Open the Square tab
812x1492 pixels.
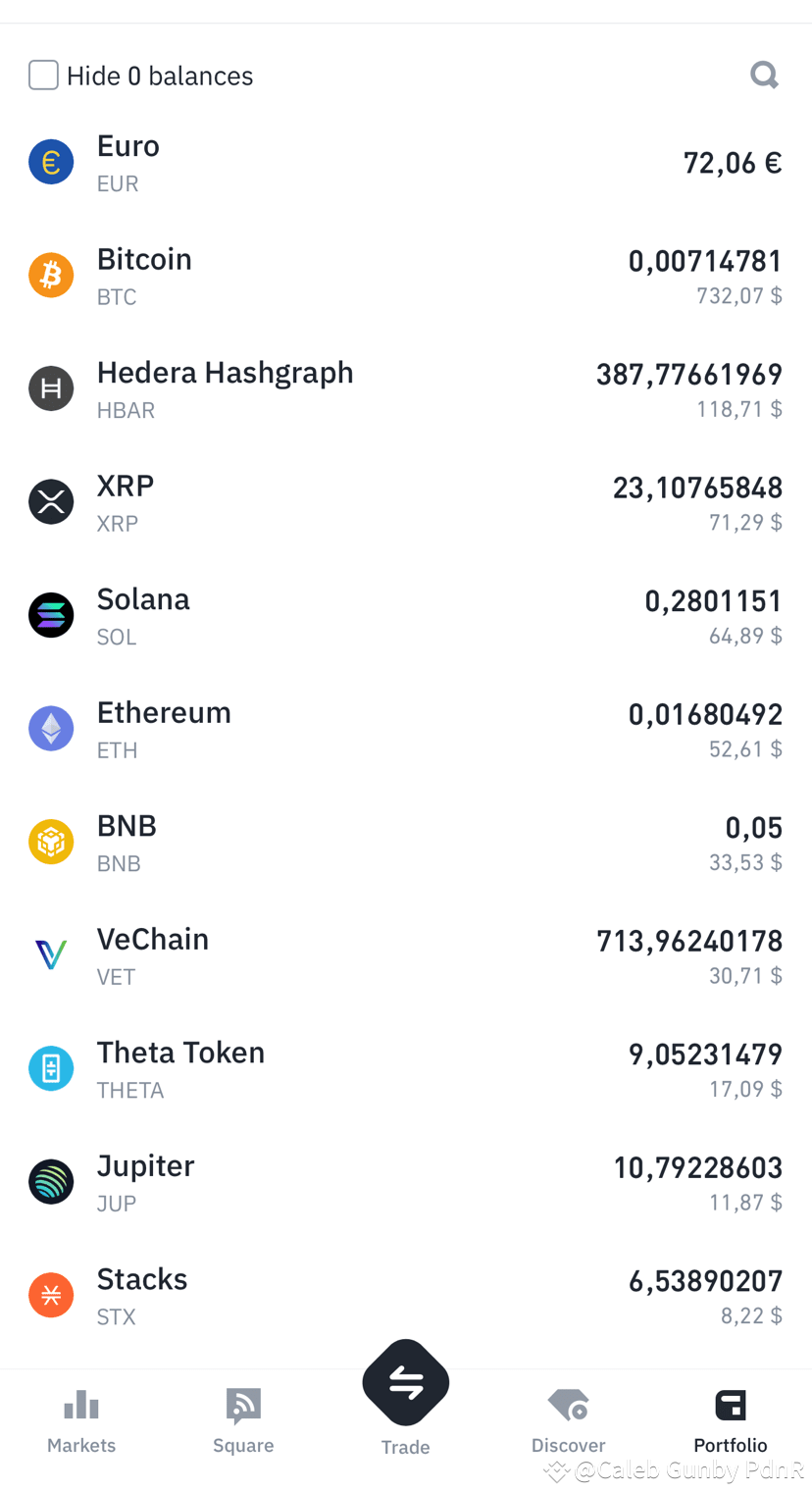[243, 1420]
